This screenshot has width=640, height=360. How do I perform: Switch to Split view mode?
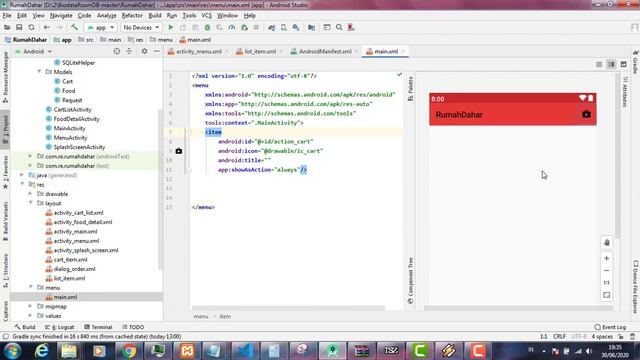click(x=611, y=64)
